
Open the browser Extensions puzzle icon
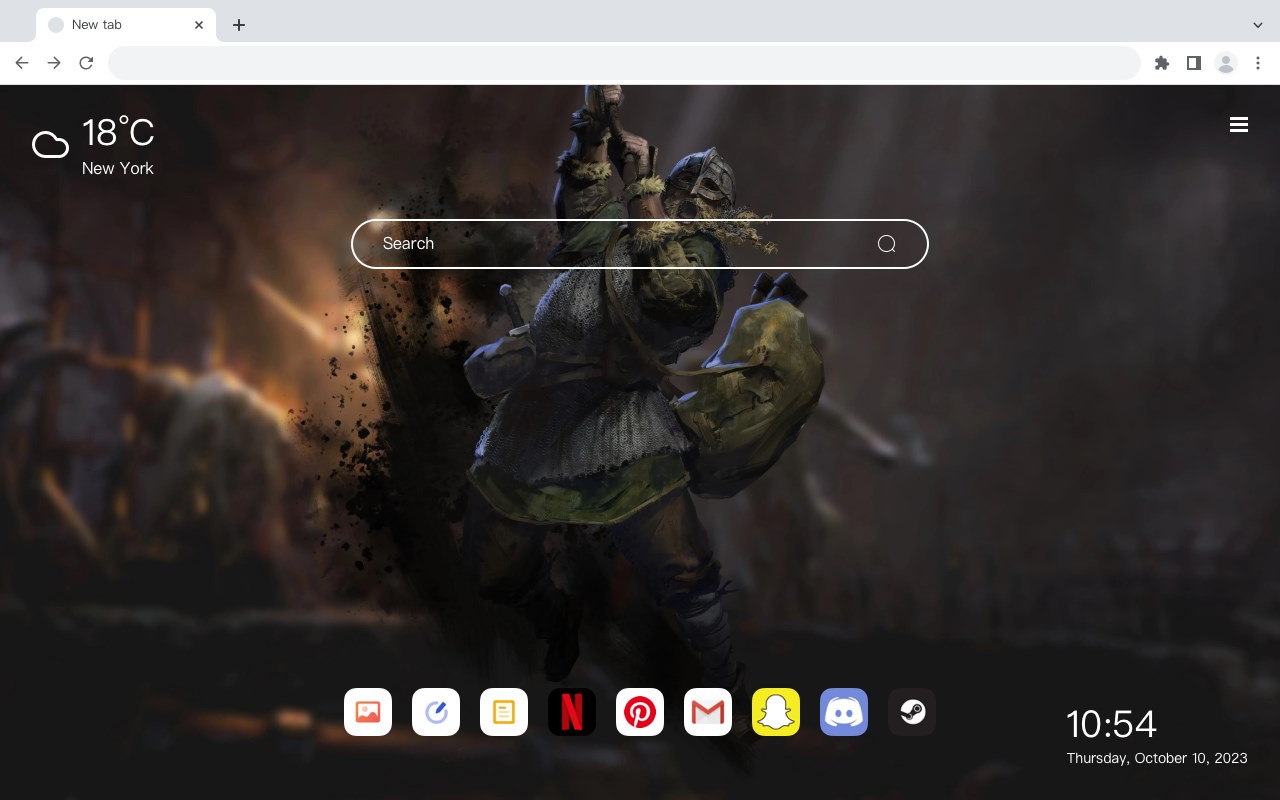coord(1161,63)
